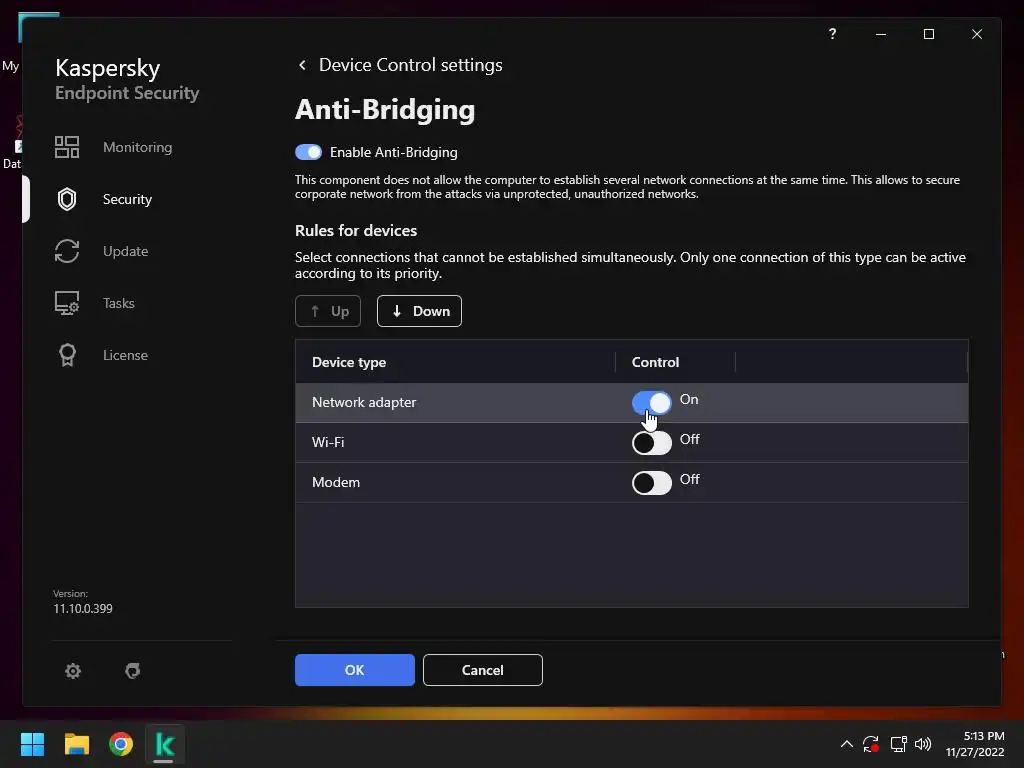
Task: Move rule Up button
Action: [x=328, y=311]
